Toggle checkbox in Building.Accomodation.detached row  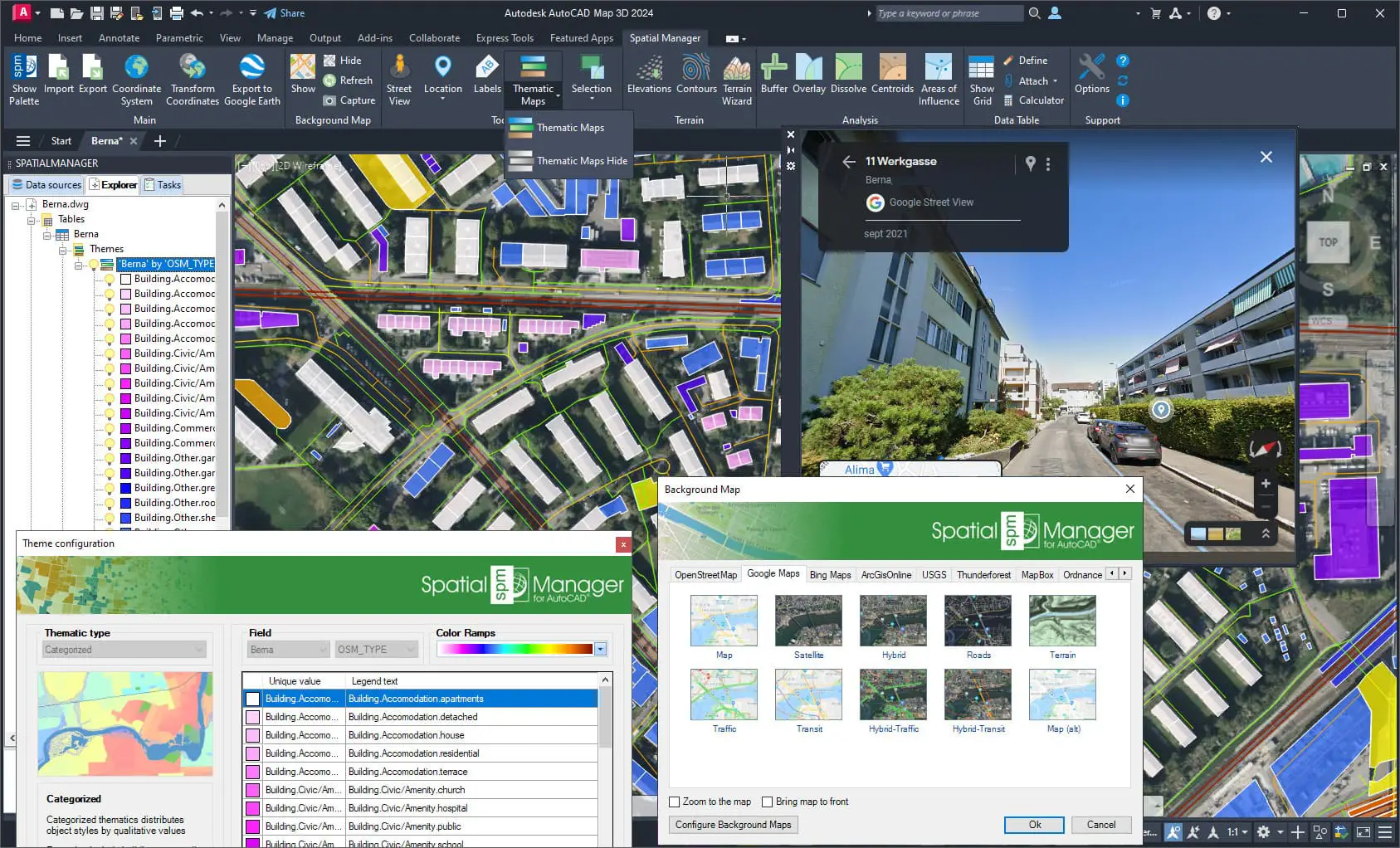[x=253, y=717]
